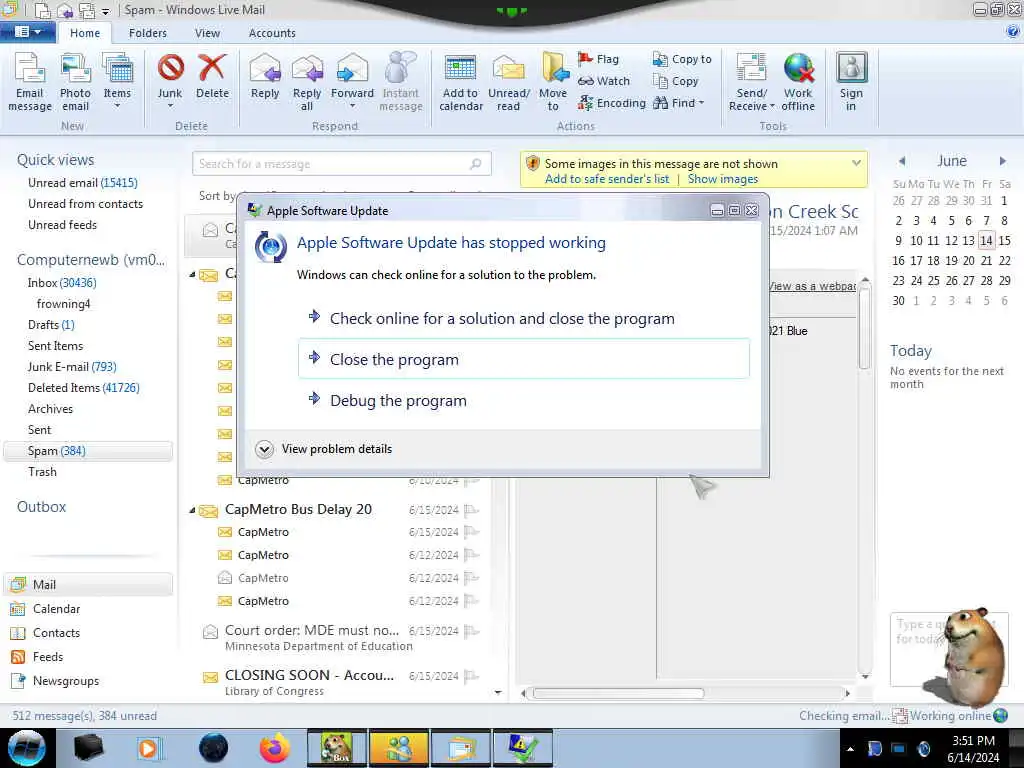1024x768 pixels.
Task: Expand View problem details
Action: 324,449
